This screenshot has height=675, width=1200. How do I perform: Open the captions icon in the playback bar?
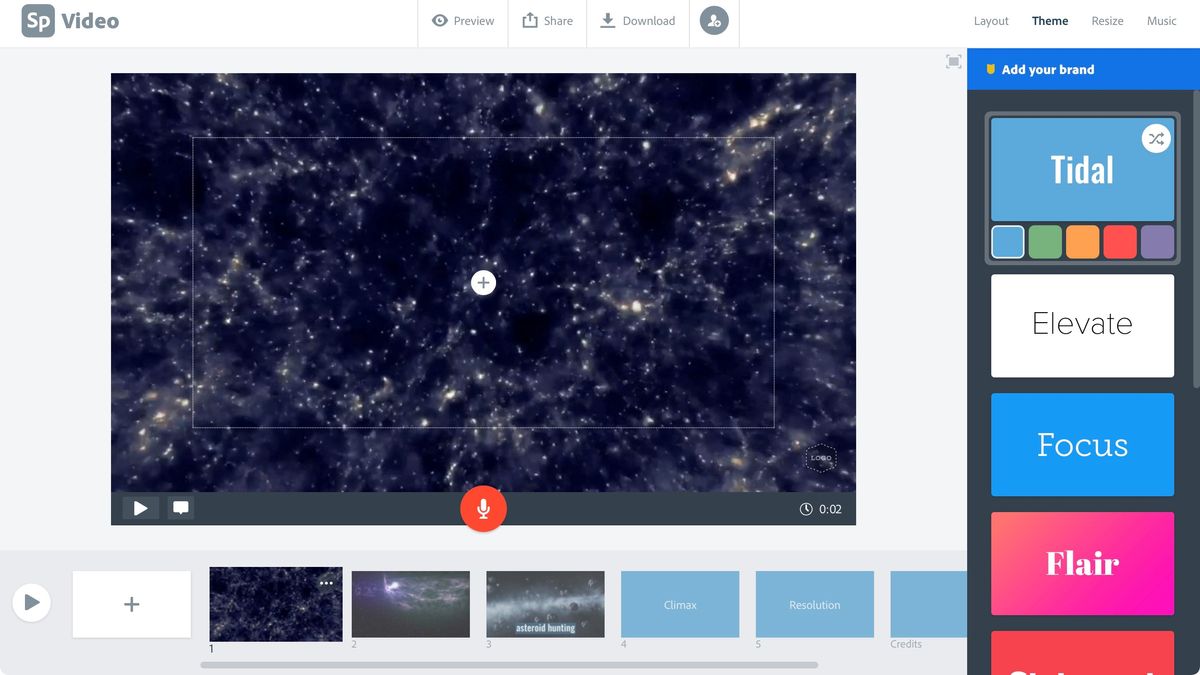coord(180,507)
